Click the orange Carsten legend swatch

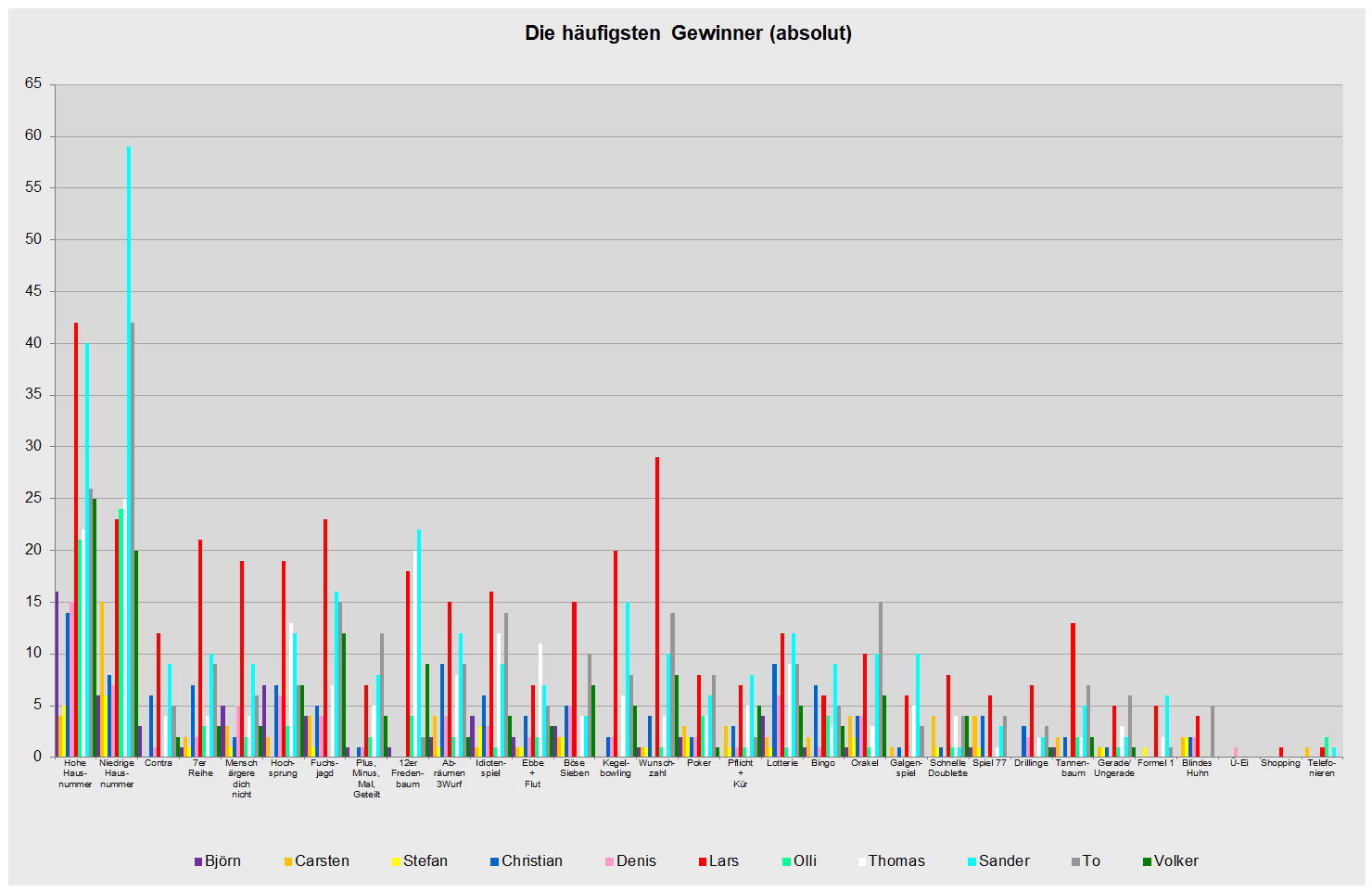288,861
